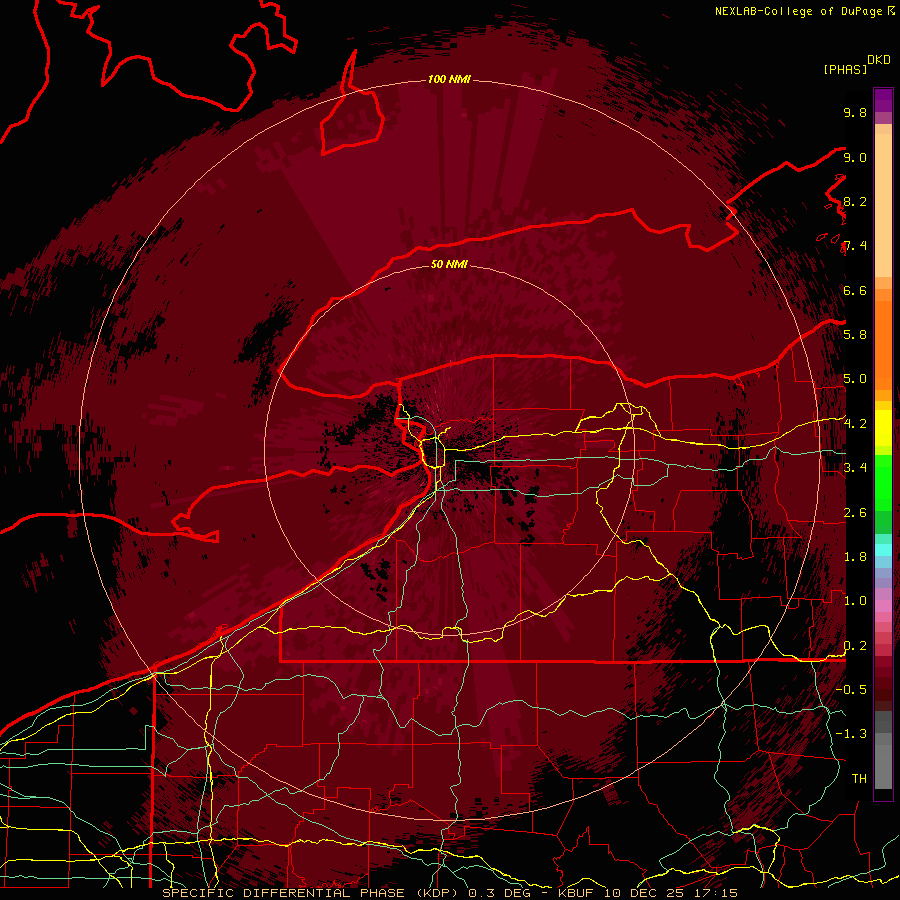The height and width of the screenshot is (900, 900).
Task: Select the 5.8 legend value
Action: click(x=855, y=334)
